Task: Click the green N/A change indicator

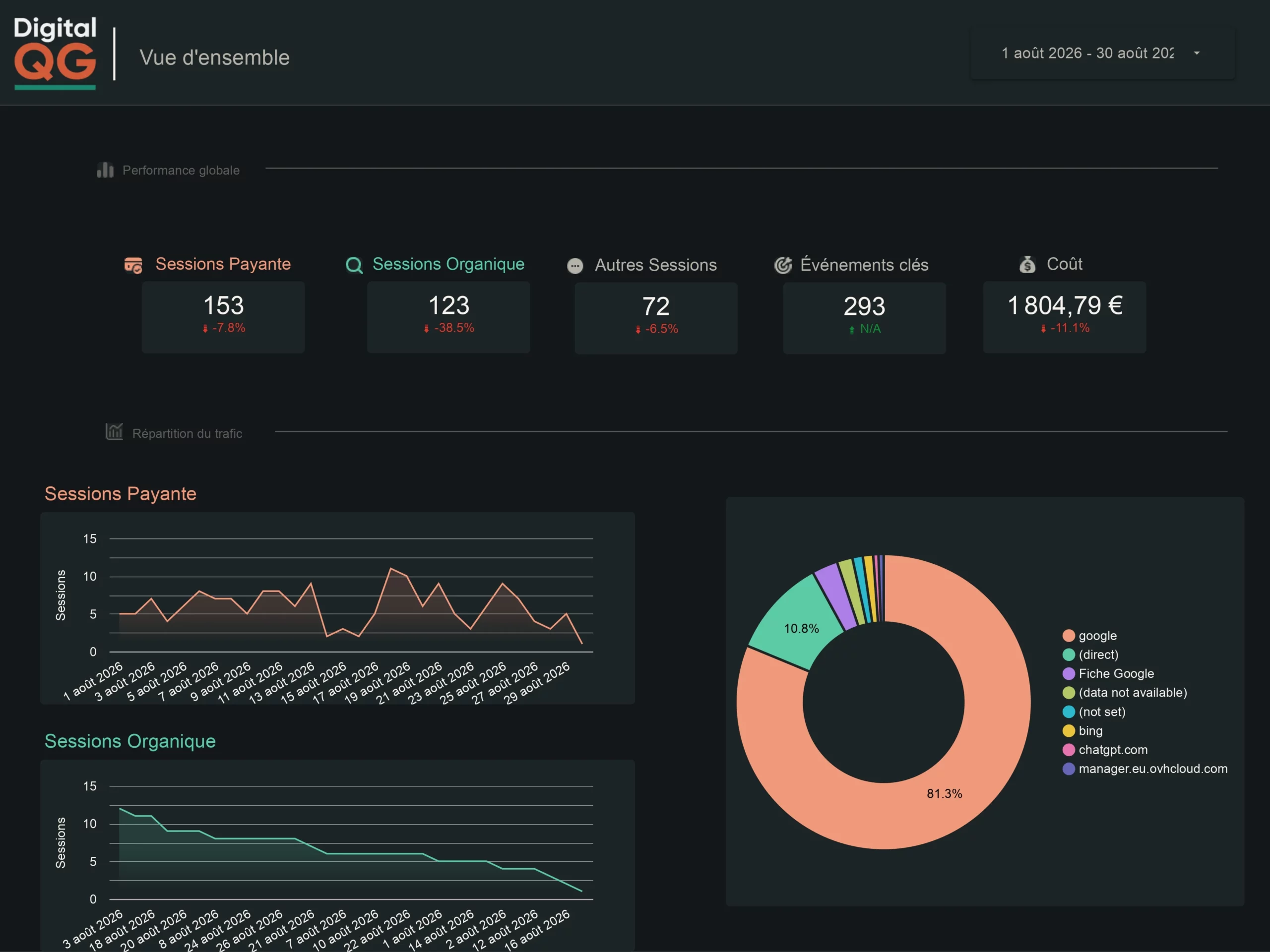Action: click(x=865, y=329)
